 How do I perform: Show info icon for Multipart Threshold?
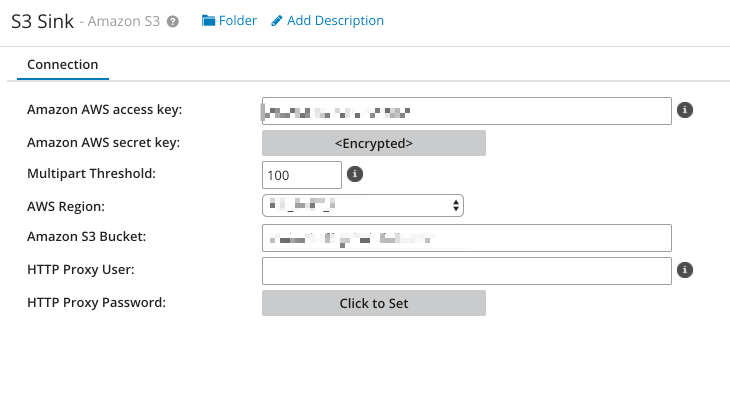[x=355, y=174]
